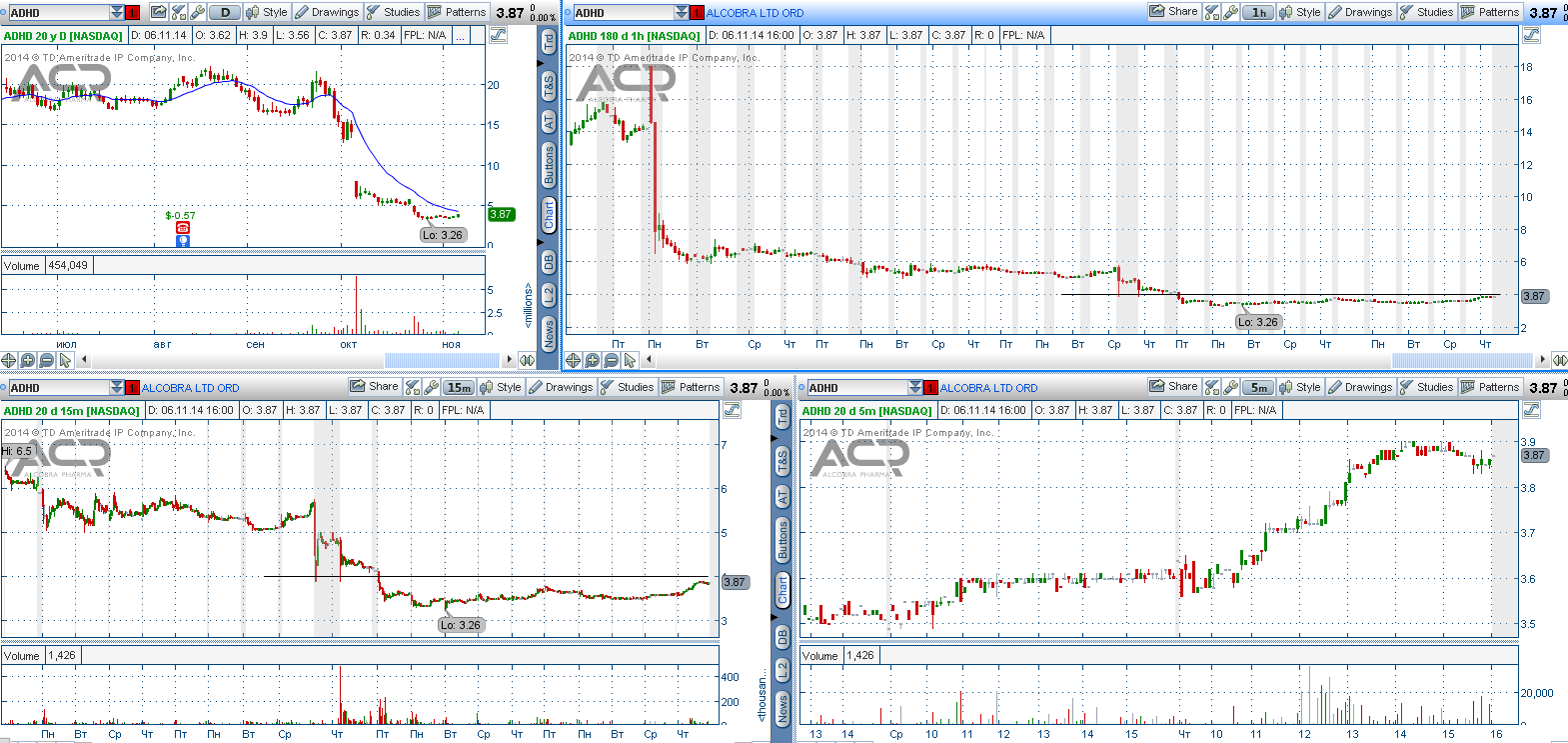Open the Patterns menu on the 5m chart

(1490, 387)
